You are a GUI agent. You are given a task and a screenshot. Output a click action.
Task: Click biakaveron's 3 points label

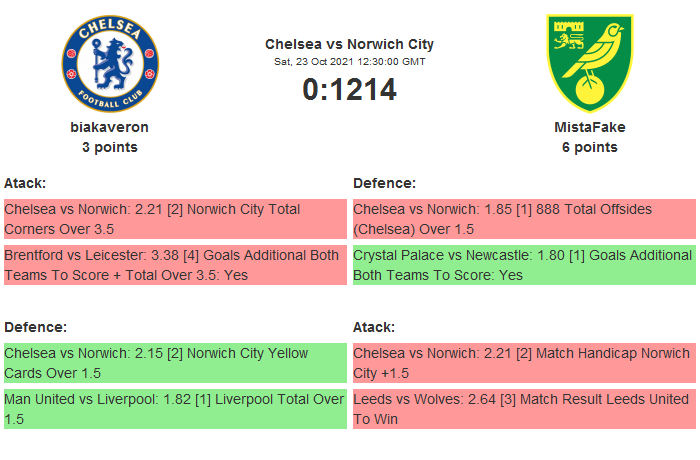click(110, 148)
